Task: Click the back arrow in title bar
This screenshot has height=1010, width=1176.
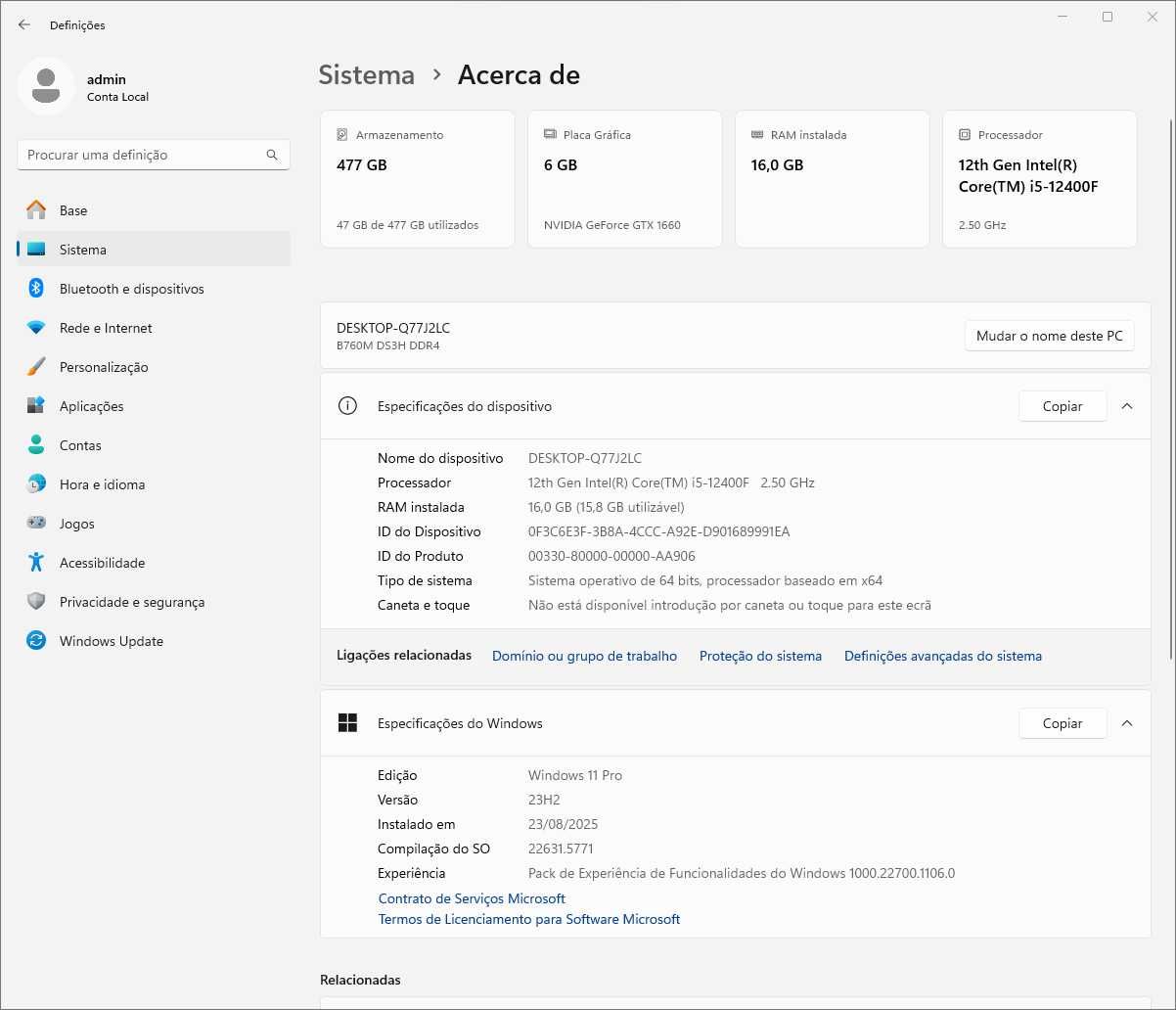Action: click(24, 24)
